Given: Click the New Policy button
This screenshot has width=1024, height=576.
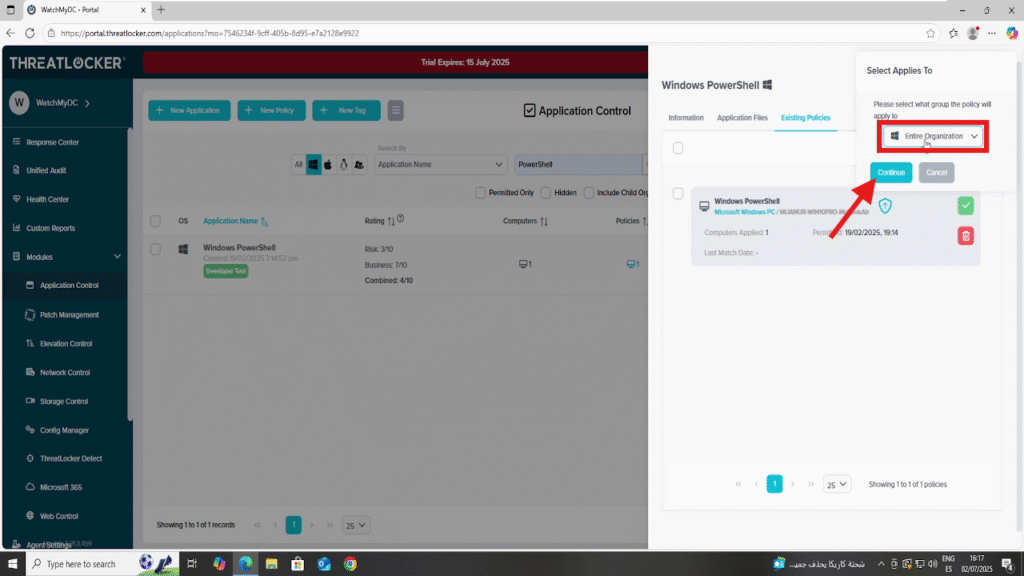Looking at the screenshot, I should [x=271, y=110].
